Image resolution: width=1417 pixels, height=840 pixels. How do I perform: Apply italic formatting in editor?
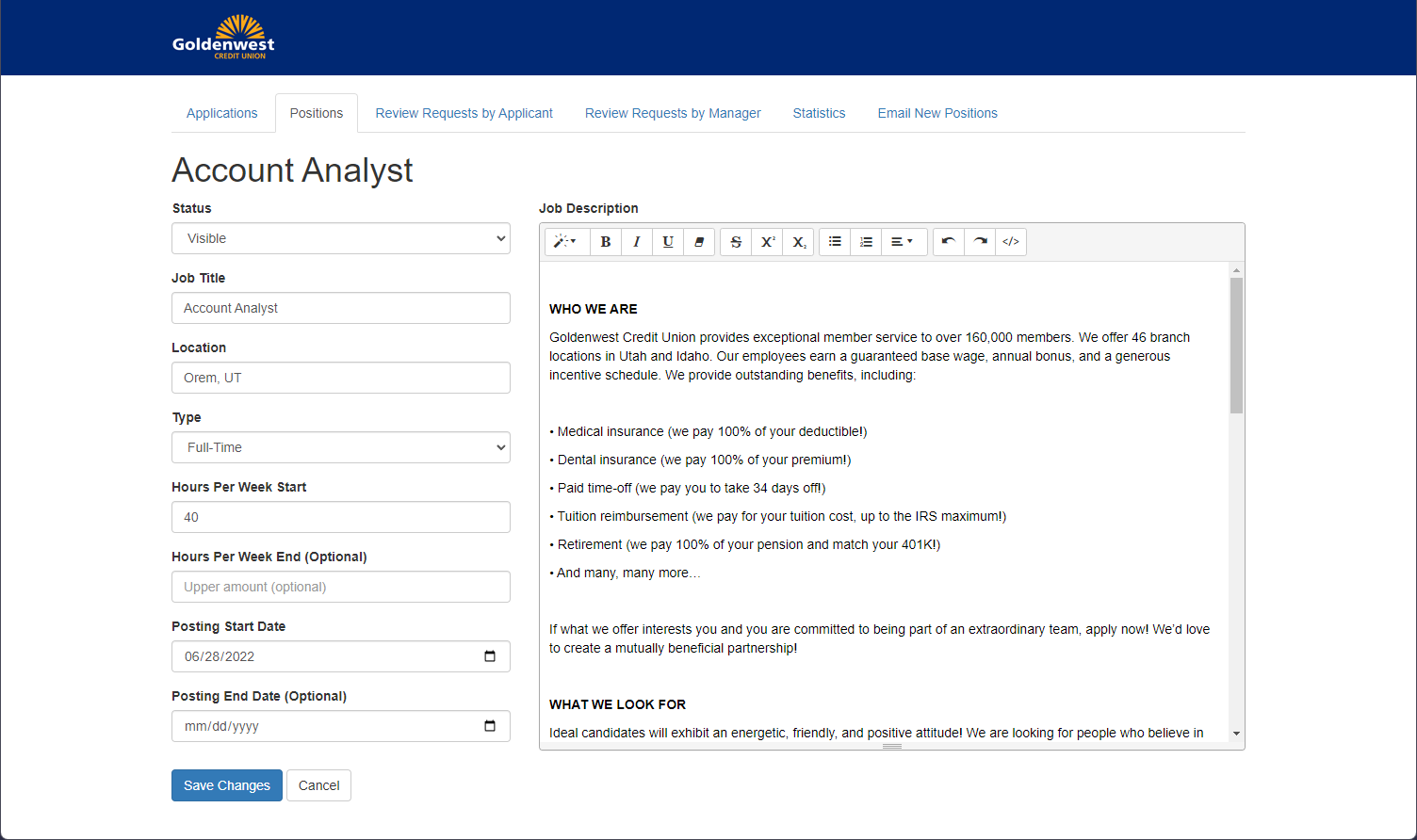tap(637, 242)
